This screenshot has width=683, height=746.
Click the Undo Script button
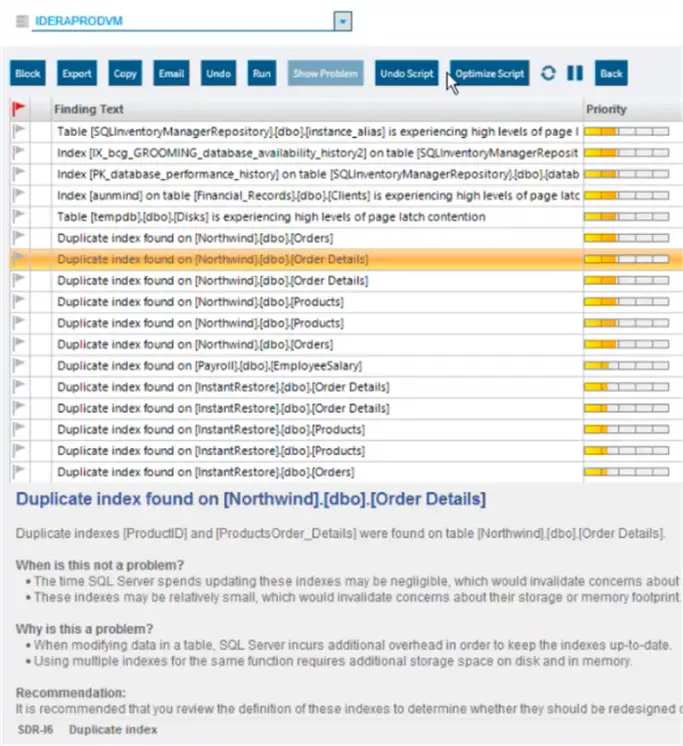tap(407, 73)
